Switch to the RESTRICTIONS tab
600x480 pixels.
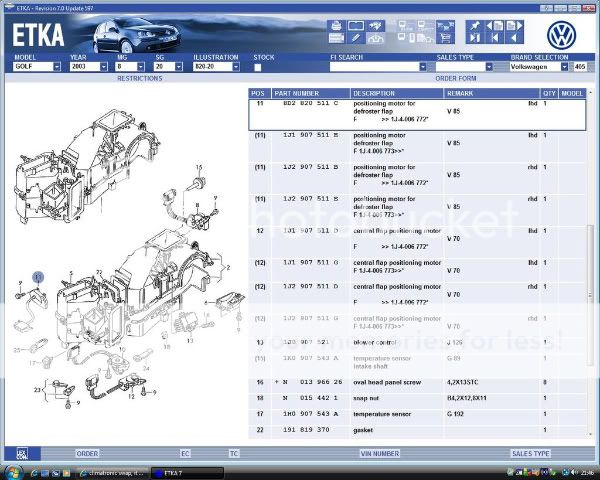[139, 77]
